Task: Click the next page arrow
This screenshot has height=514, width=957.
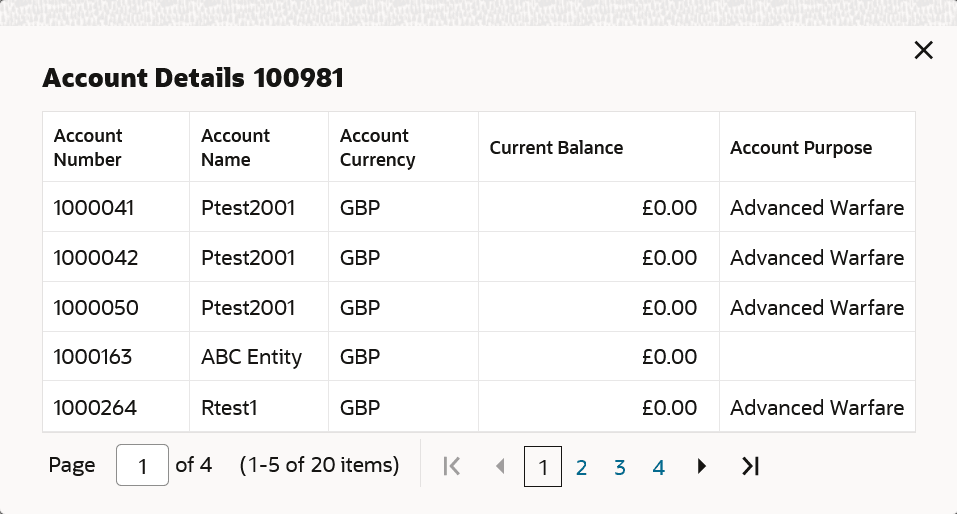Action: click(702, 466)
